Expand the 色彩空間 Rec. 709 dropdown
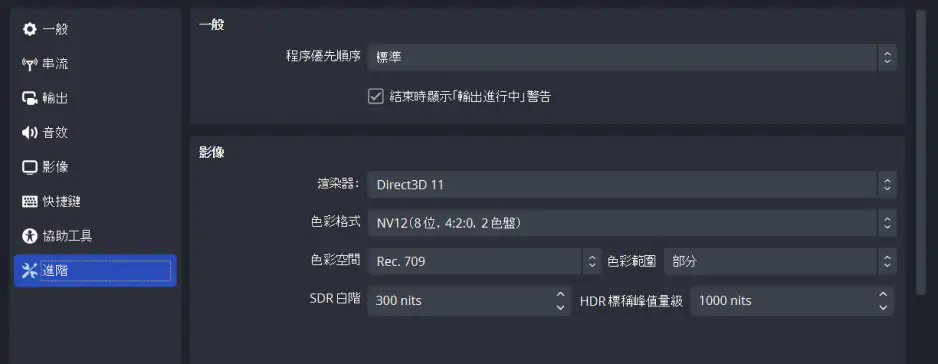Image resolution: width=938 pixels, height=364 pixels. point(484,261)
